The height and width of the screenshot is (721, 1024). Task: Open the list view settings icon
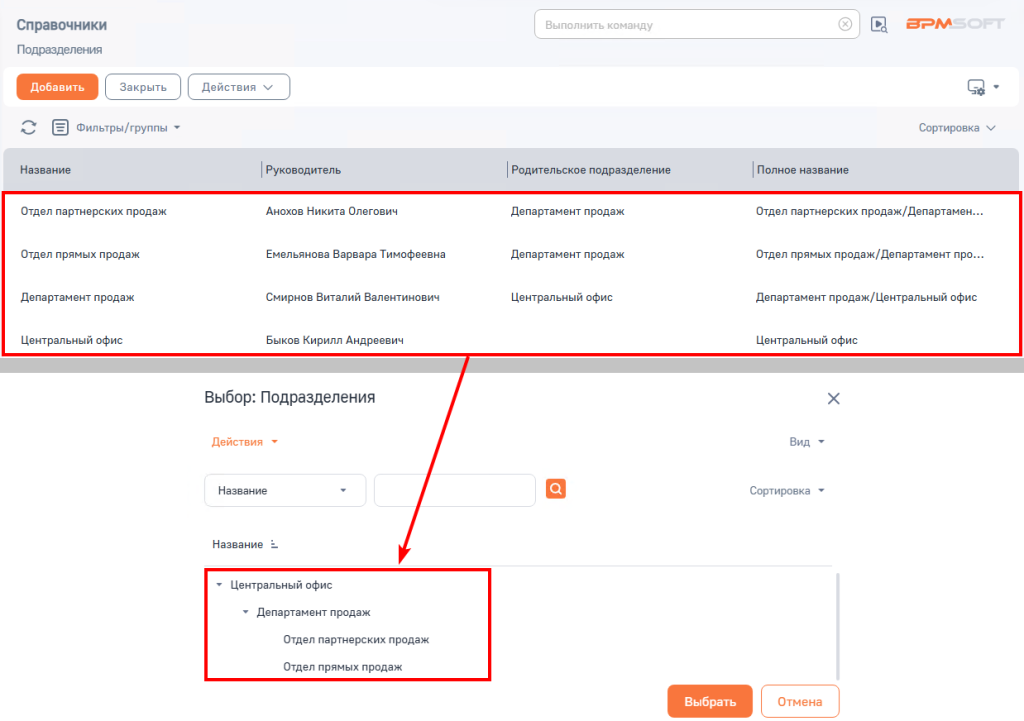click(x=976, y=87)
